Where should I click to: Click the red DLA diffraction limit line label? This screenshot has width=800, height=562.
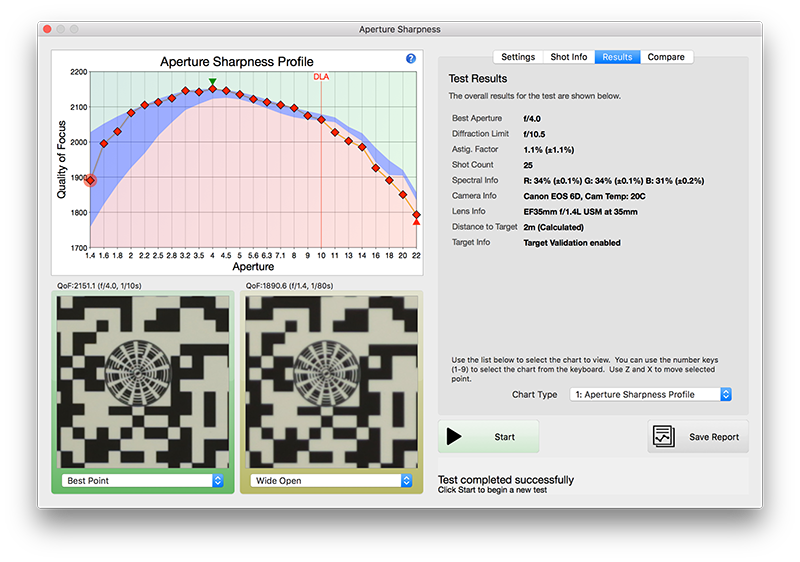[321, 77]
